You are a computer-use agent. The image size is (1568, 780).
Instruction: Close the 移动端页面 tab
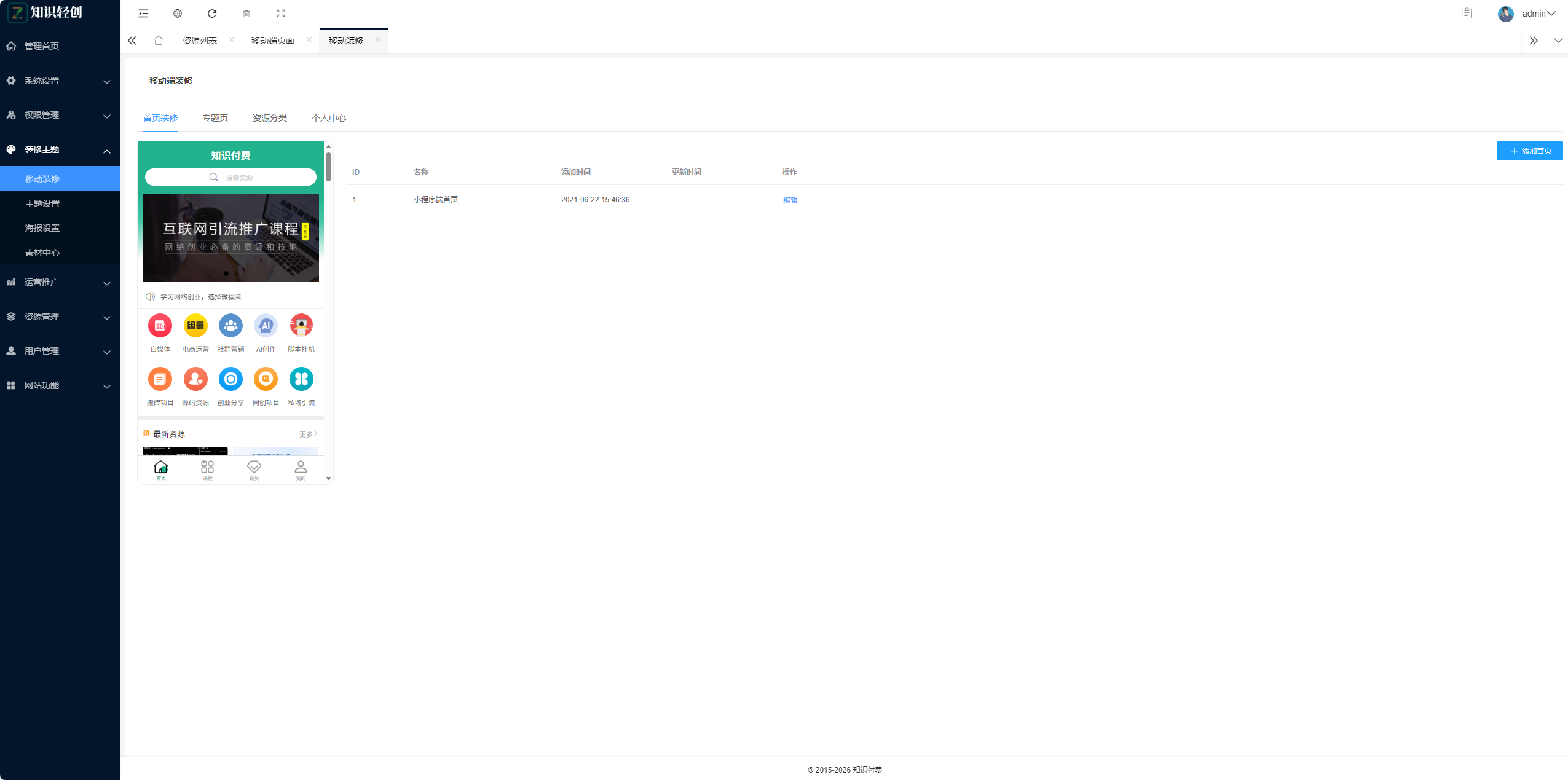click(309, 40)
